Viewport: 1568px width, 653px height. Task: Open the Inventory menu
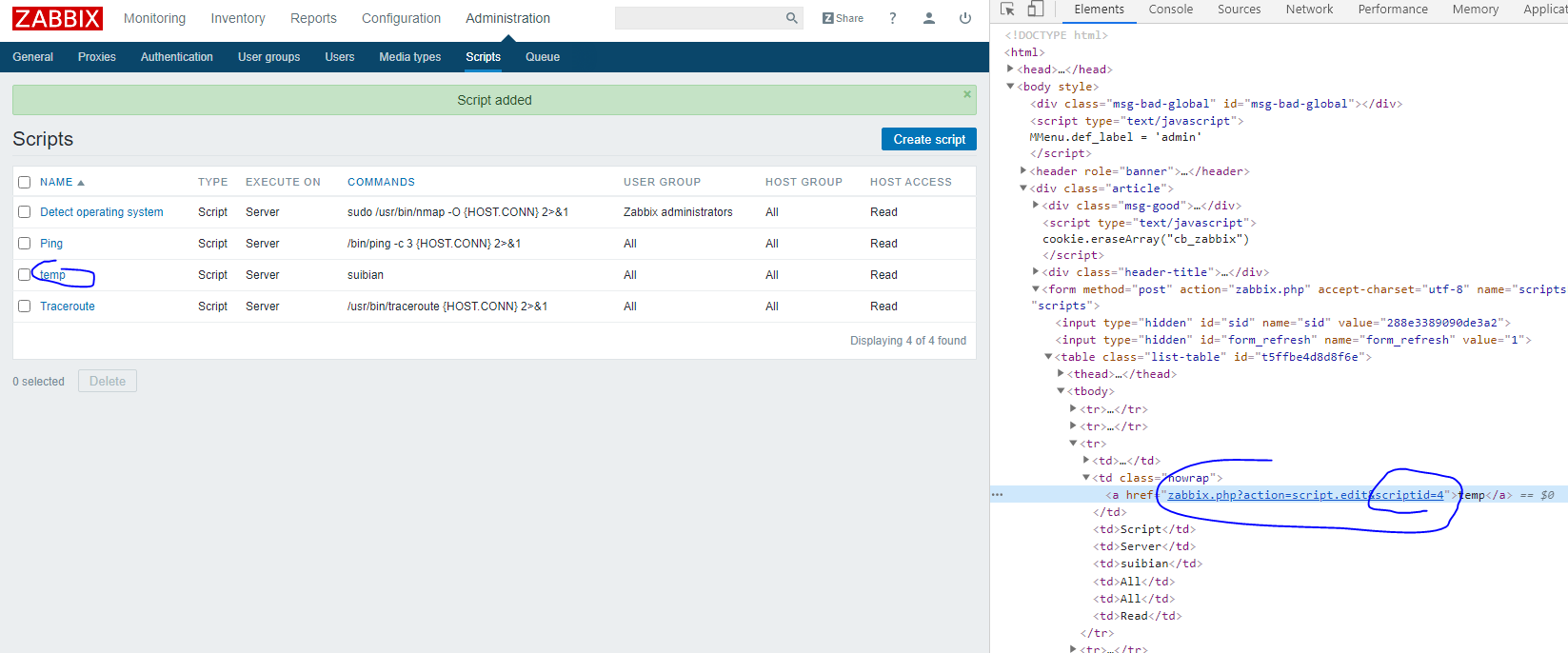click(238, 18)
